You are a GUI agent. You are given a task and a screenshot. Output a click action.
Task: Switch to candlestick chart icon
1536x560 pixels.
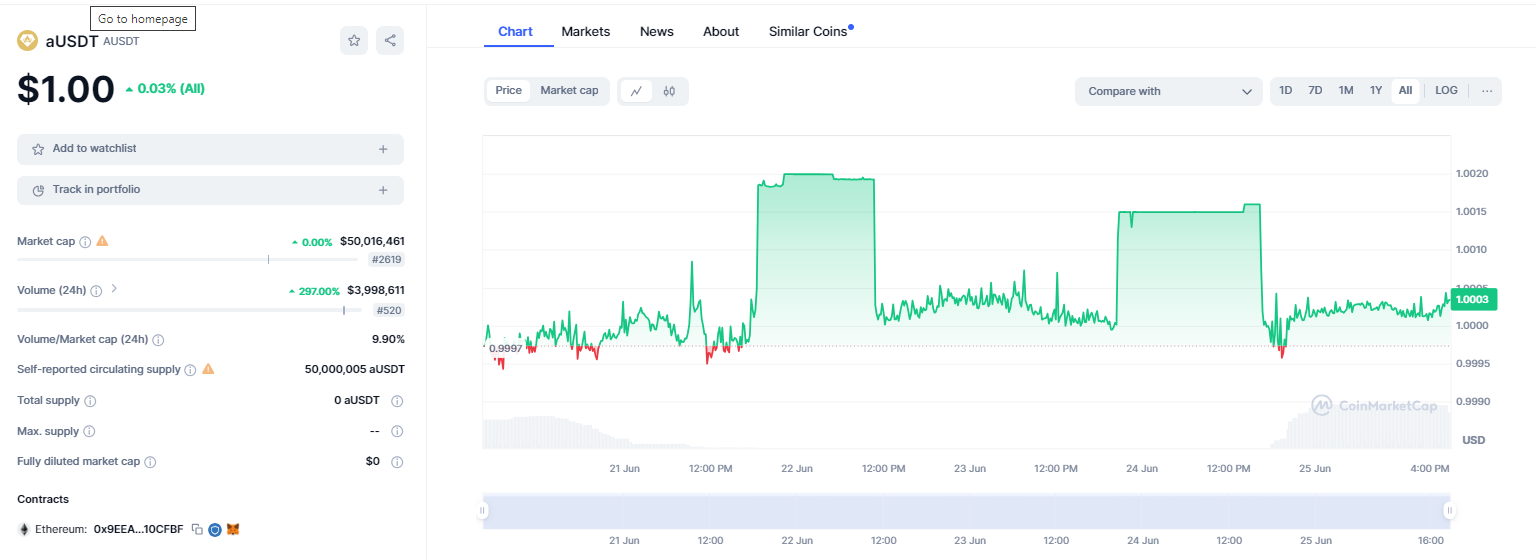coord(670,91)
